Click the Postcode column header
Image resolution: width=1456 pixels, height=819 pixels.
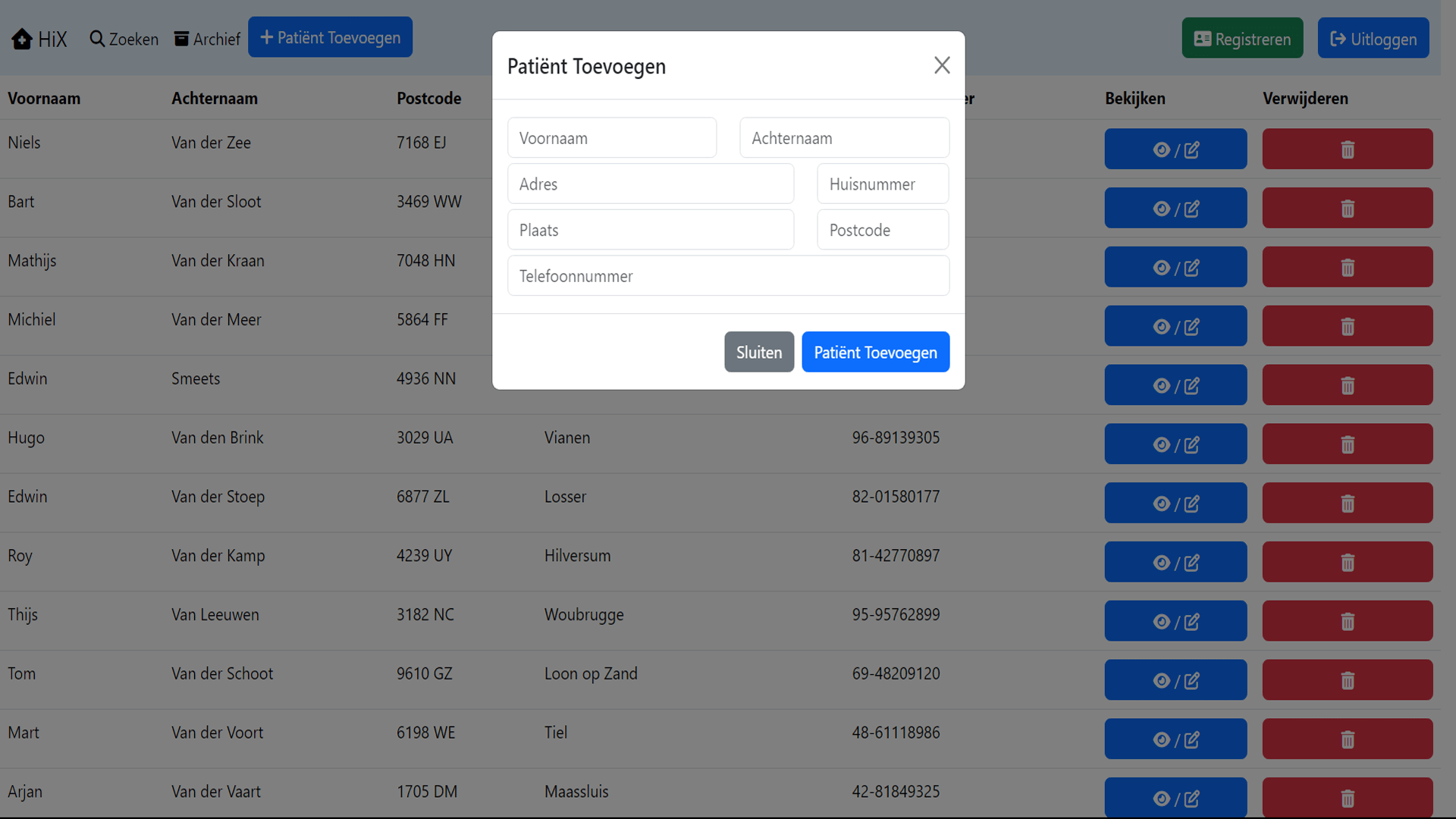(x=429, y=99)
